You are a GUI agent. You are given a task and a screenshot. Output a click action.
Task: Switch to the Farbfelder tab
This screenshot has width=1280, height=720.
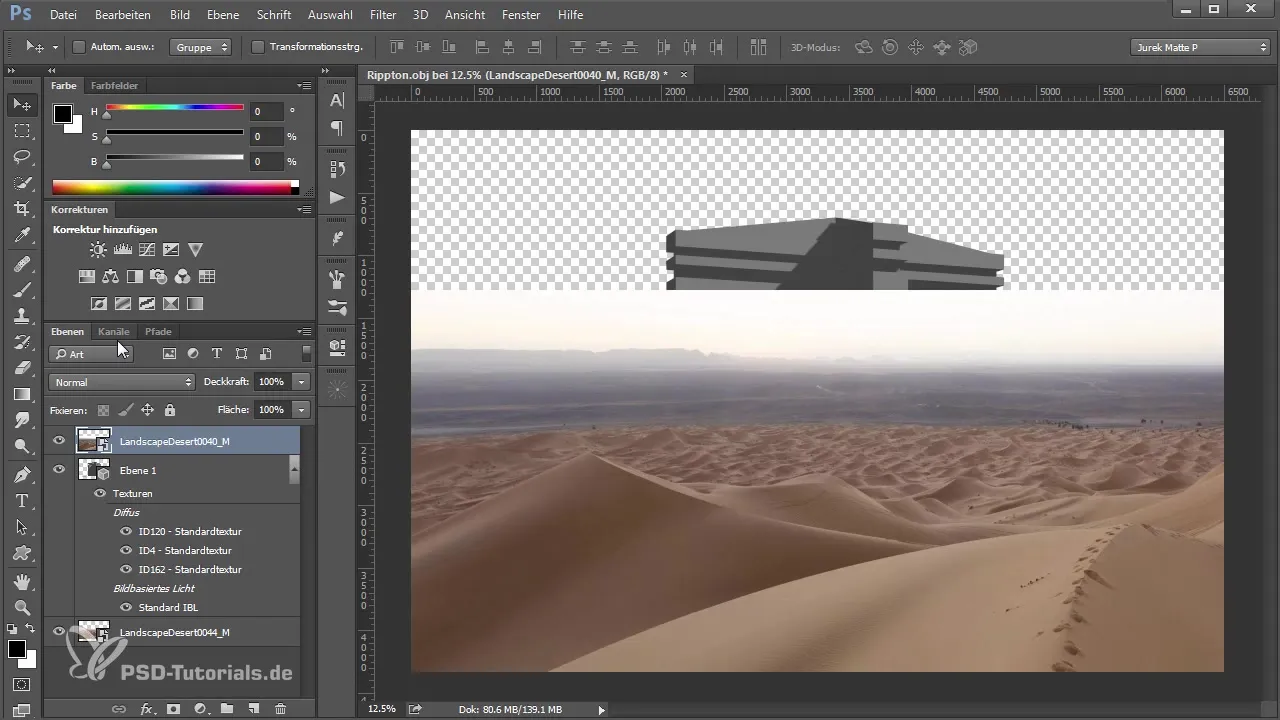pos(114,86)
